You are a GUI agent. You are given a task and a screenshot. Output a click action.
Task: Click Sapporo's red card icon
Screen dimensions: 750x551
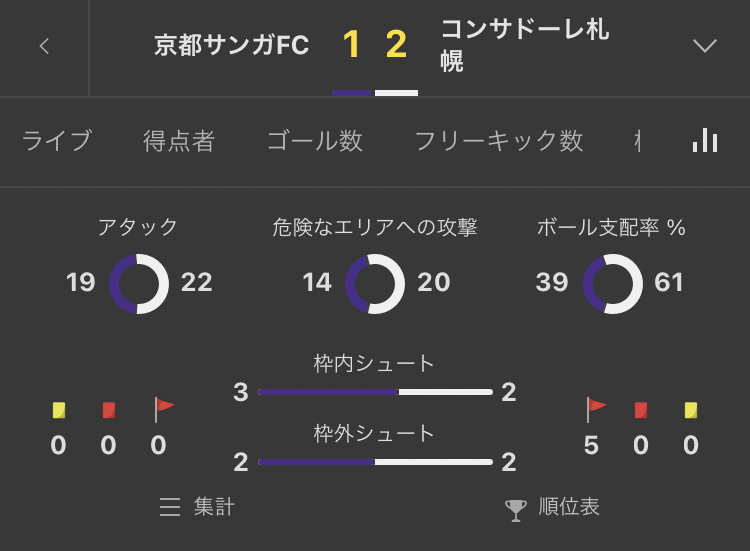(641, 410)
